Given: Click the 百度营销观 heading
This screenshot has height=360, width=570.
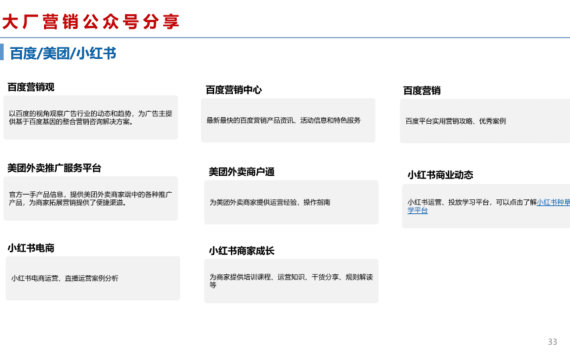Looking at the screenshot, I should click(x=31, y=87).
